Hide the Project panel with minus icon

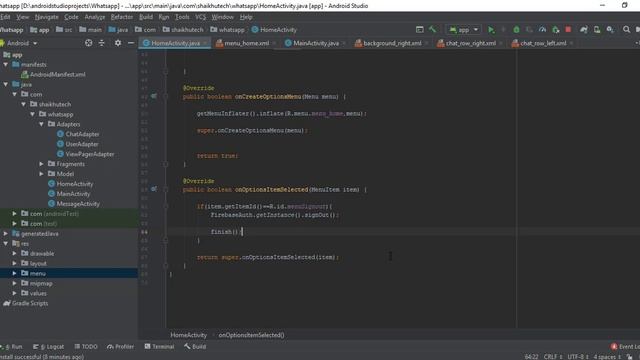[131, 43]
